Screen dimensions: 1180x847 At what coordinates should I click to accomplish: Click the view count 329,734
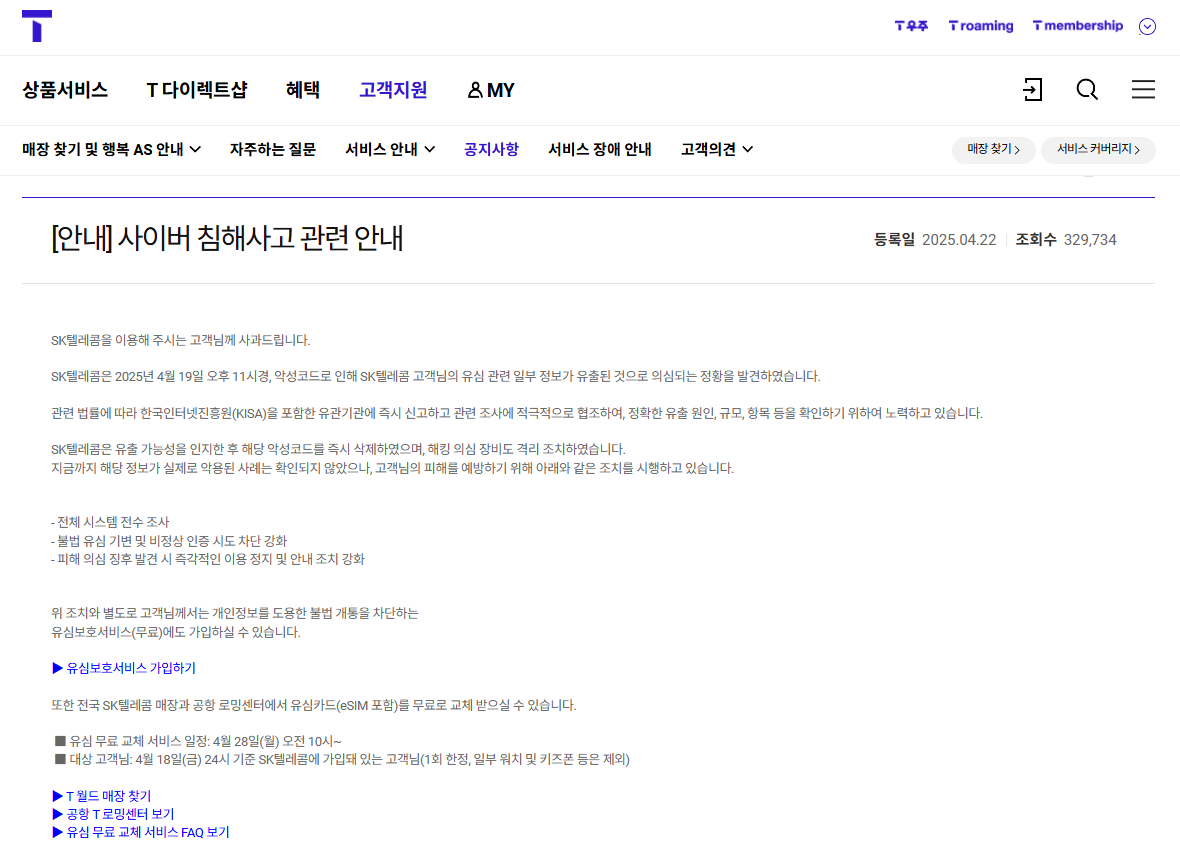(1090, 240)
